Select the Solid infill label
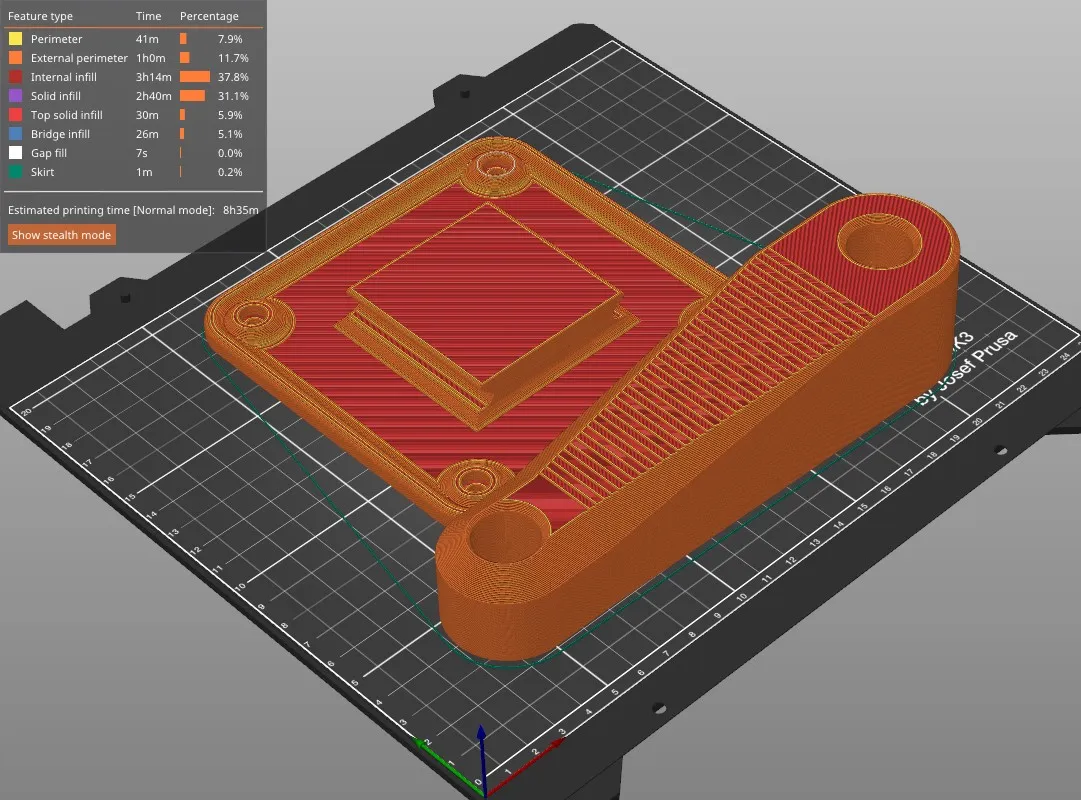Image resolution: width=1081 pixels, height=800 pixels. (x=56, y=96)
